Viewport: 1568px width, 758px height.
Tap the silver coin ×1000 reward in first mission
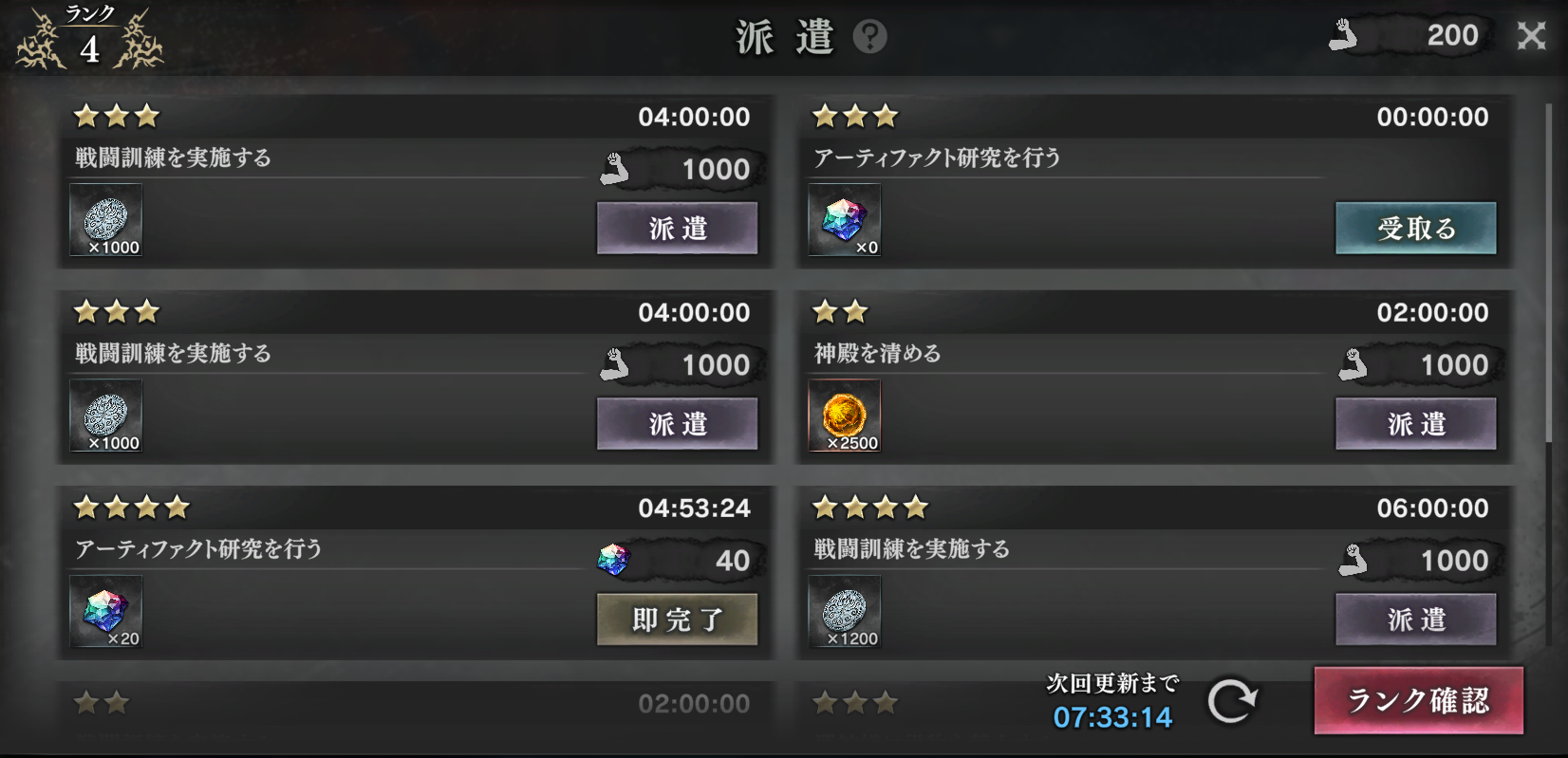click(105, 220)
